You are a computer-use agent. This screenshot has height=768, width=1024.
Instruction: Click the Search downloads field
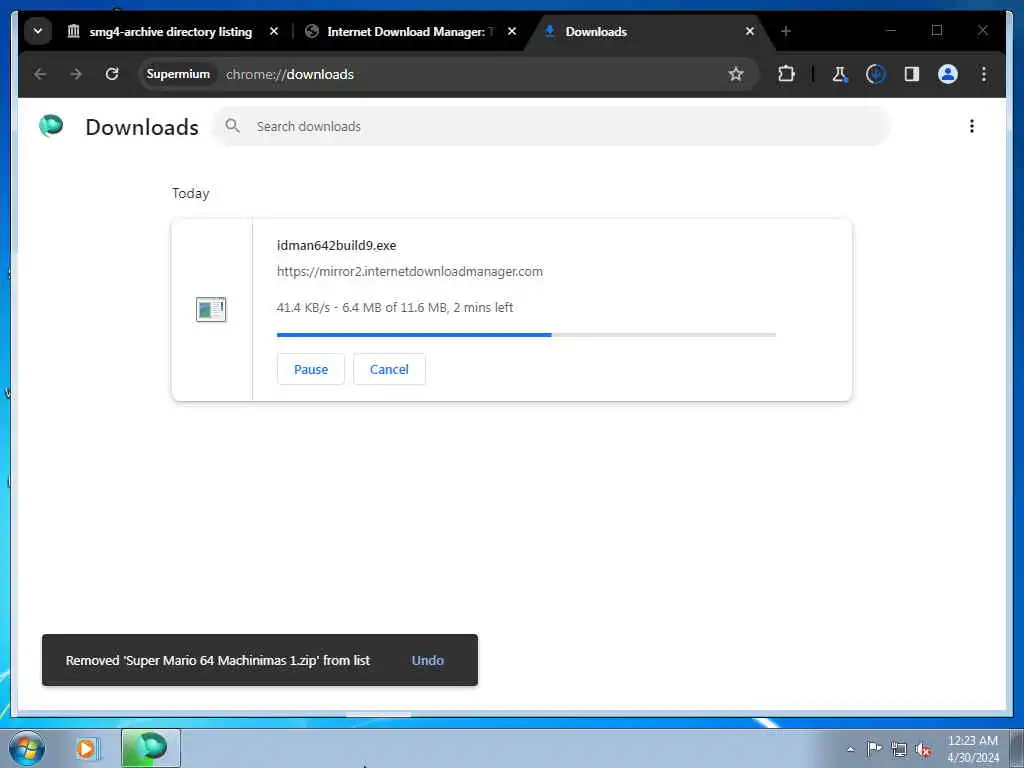(551, 127)
